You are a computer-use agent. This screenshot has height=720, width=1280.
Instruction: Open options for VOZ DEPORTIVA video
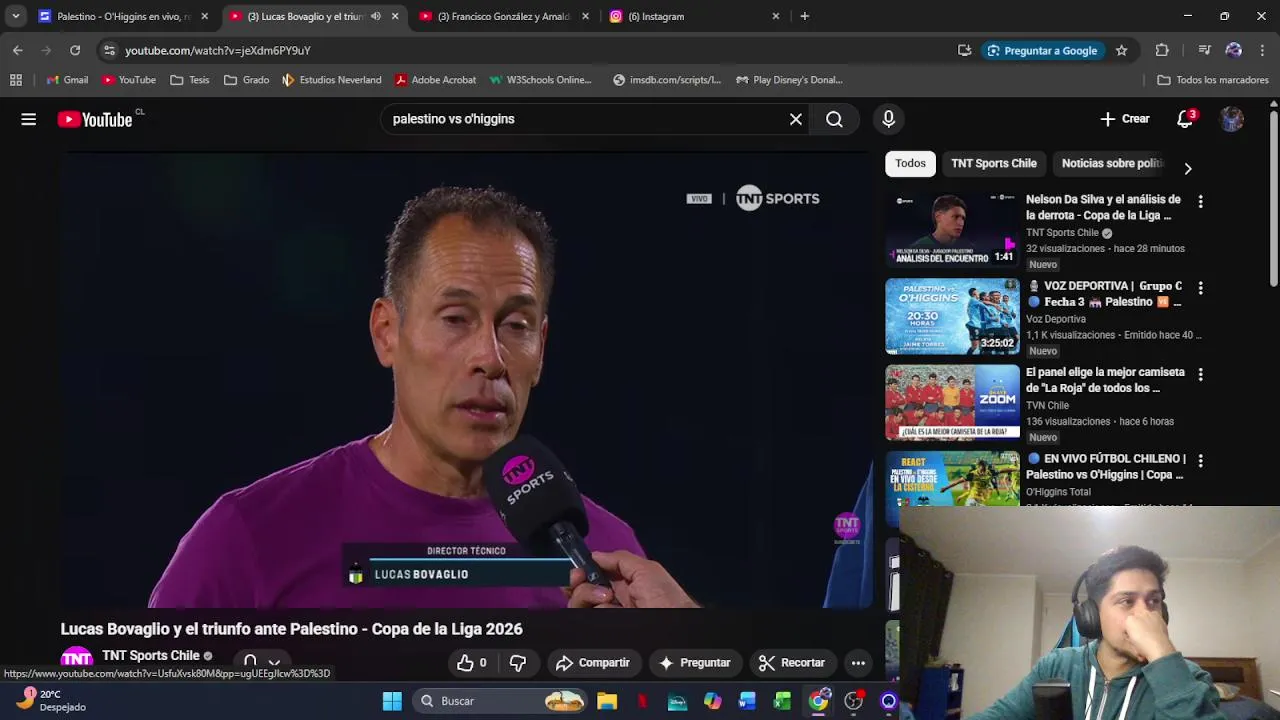coord(1200,287)
